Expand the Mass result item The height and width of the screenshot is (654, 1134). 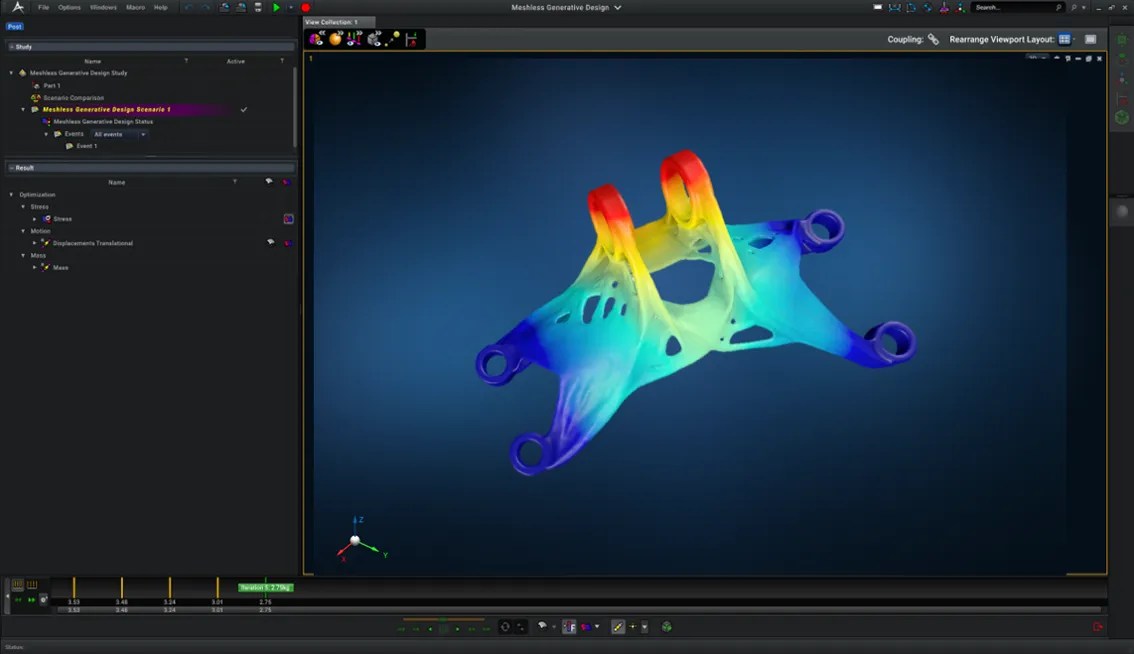[35, 268]
